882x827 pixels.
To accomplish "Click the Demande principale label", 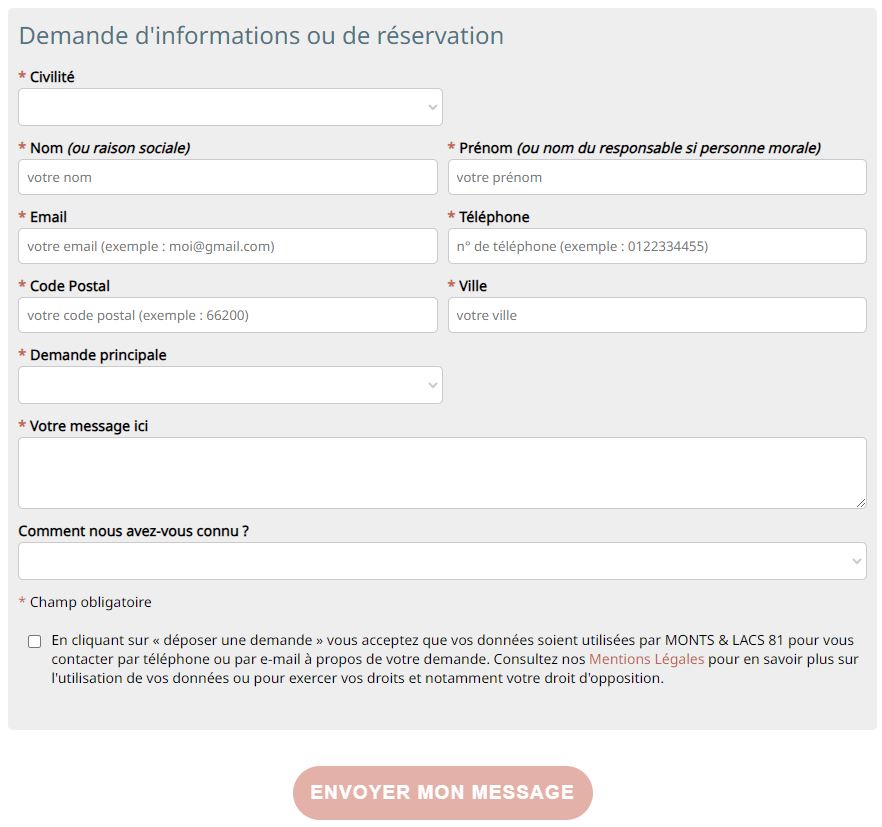I will point(98,355).
